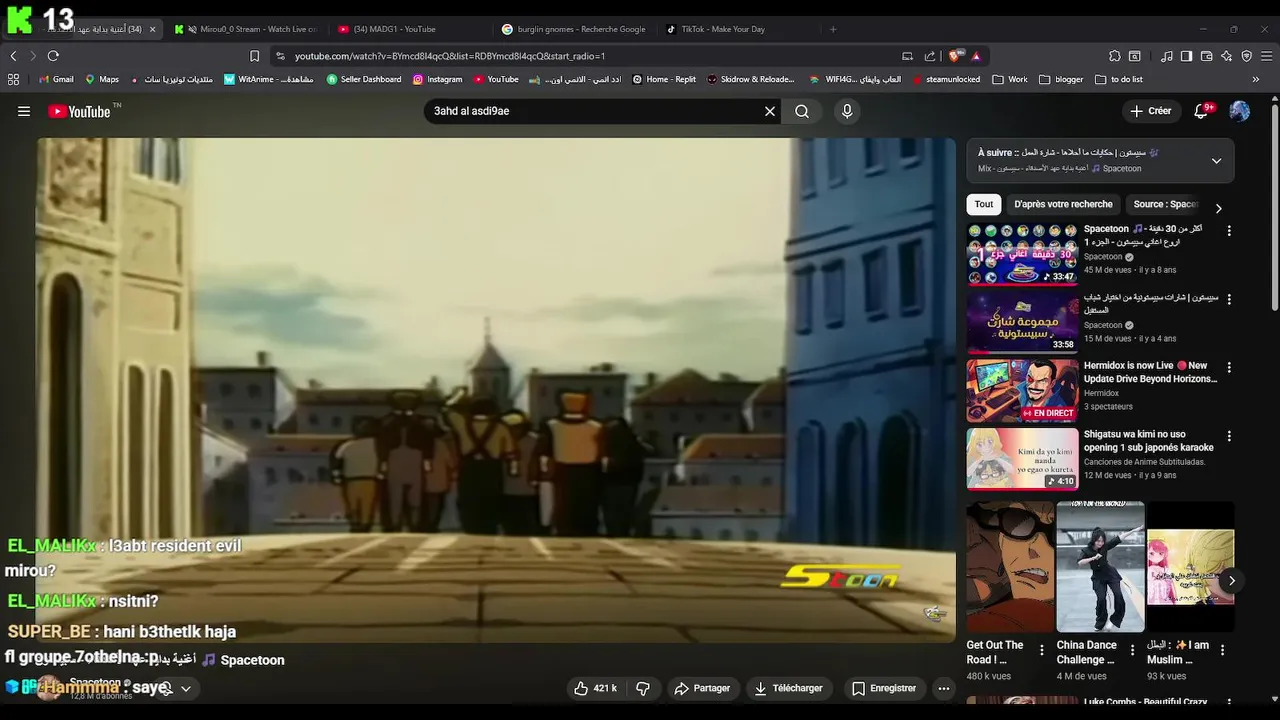The height and width of the screenshot is (720, 1280).
Task: Expand the blogger bookmarks folder
Action: (x=1061, y=79)
